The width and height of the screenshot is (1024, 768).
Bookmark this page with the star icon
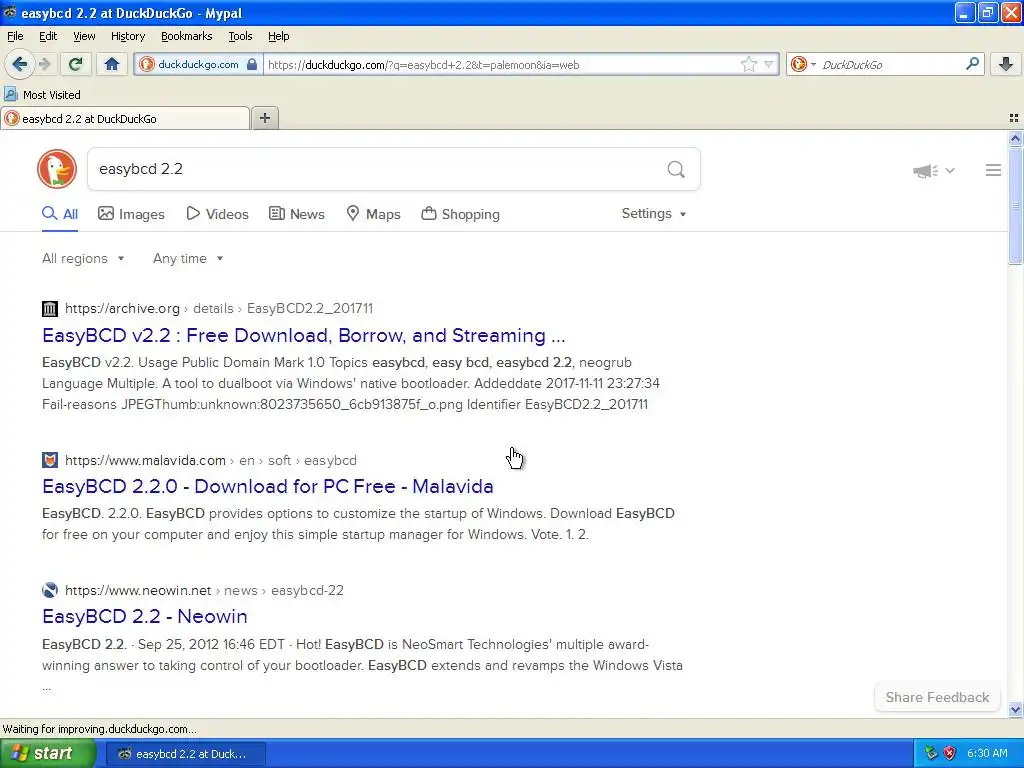tap(748, 64)
